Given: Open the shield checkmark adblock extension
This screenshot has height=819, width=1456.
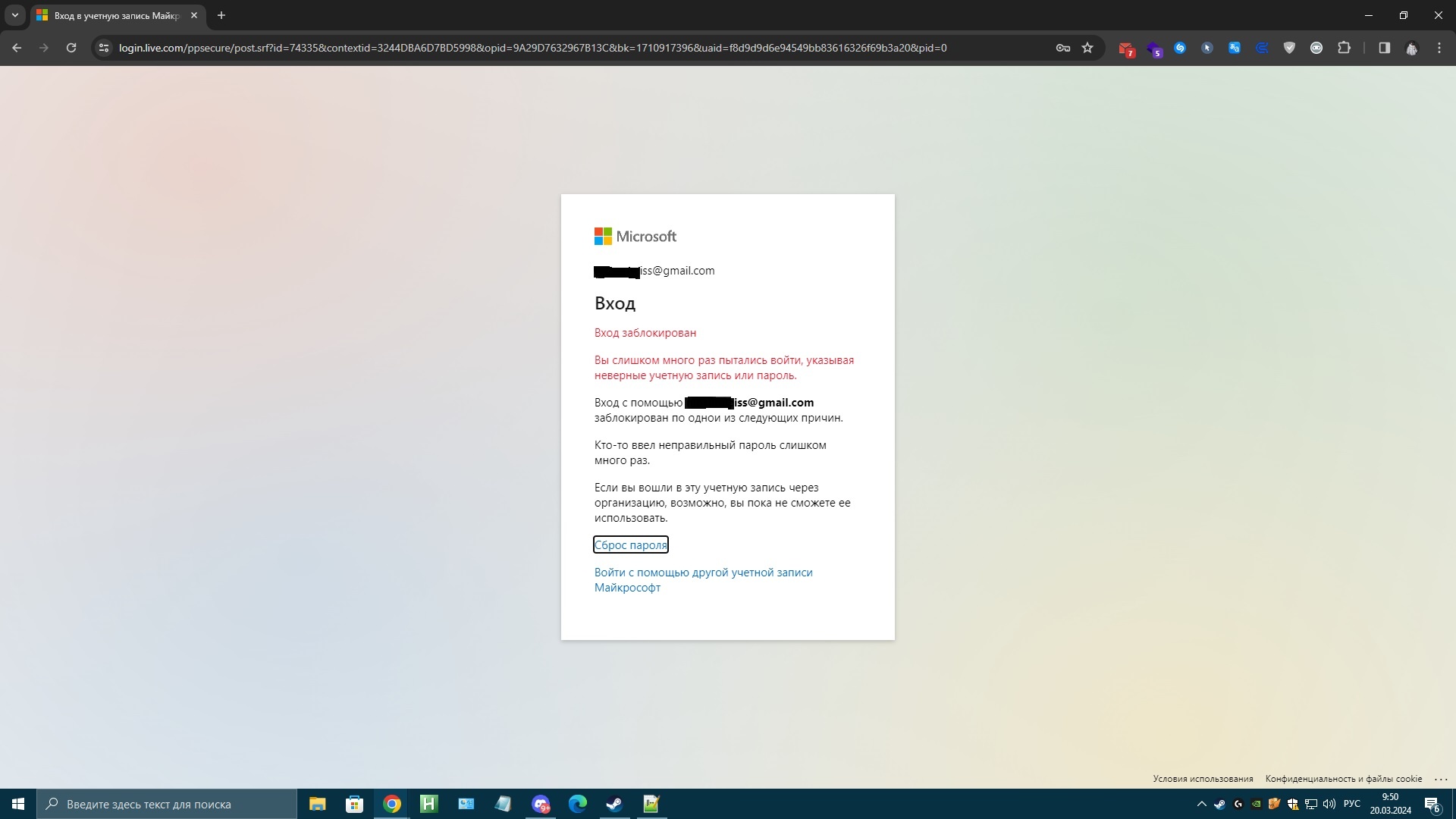Looking at the screenshot, I should pos(1289,48).
